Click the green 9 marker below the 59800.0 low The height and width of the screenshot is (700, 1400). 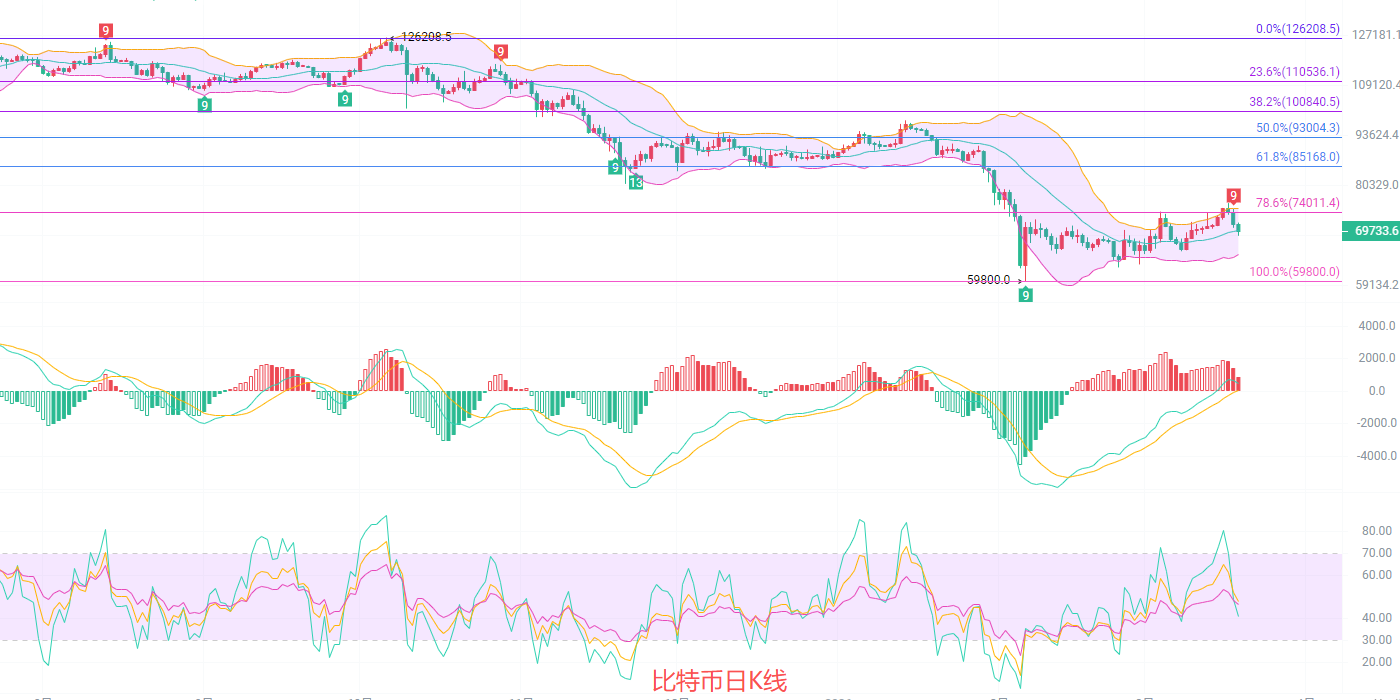pos(1026,294)
